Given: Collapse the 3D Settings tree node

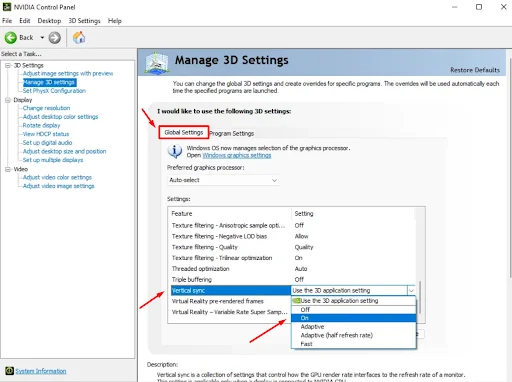Looking at the screenshot, I should 8,65.
